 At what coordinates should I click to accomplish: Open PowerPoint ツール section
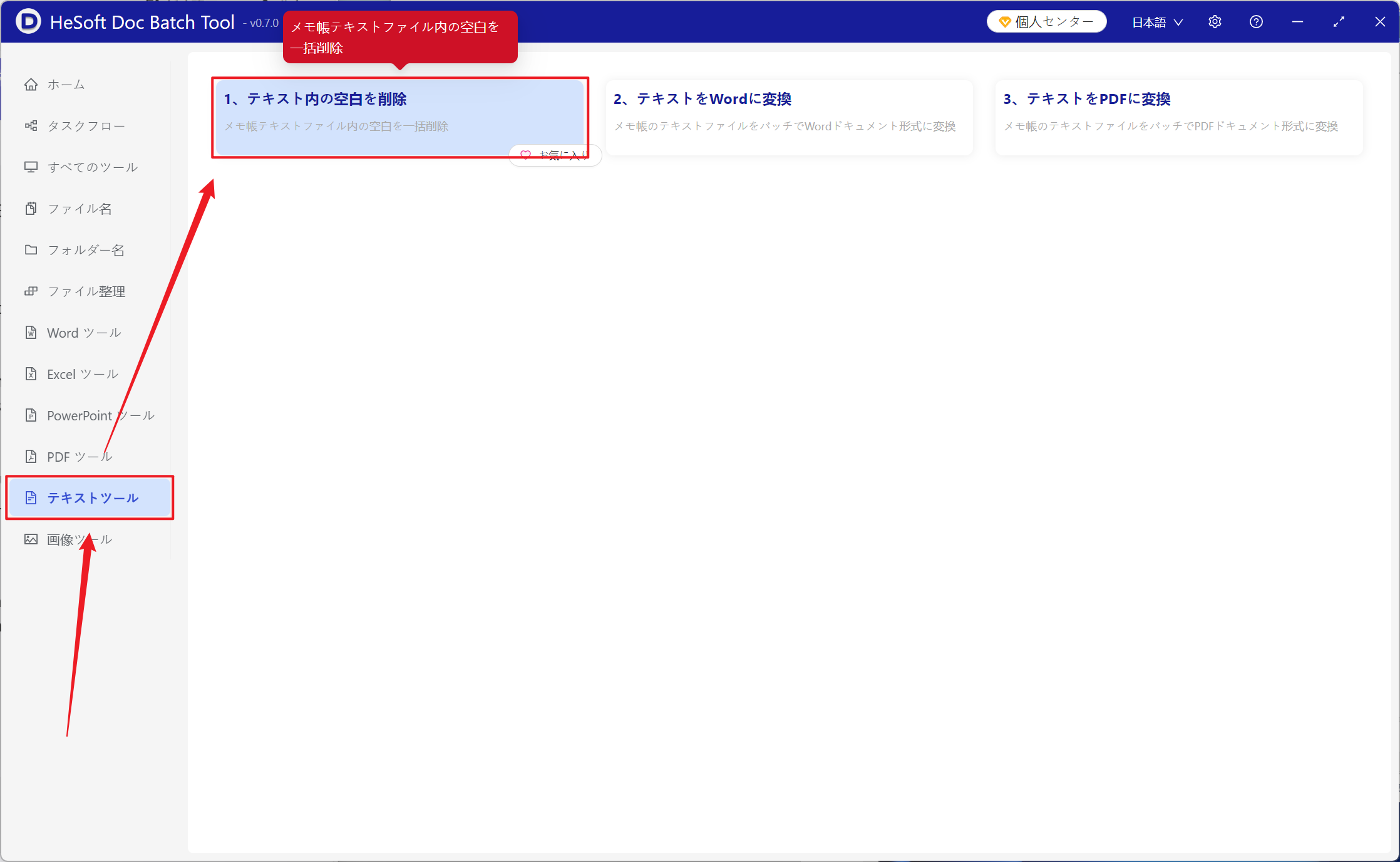(88, 415)
